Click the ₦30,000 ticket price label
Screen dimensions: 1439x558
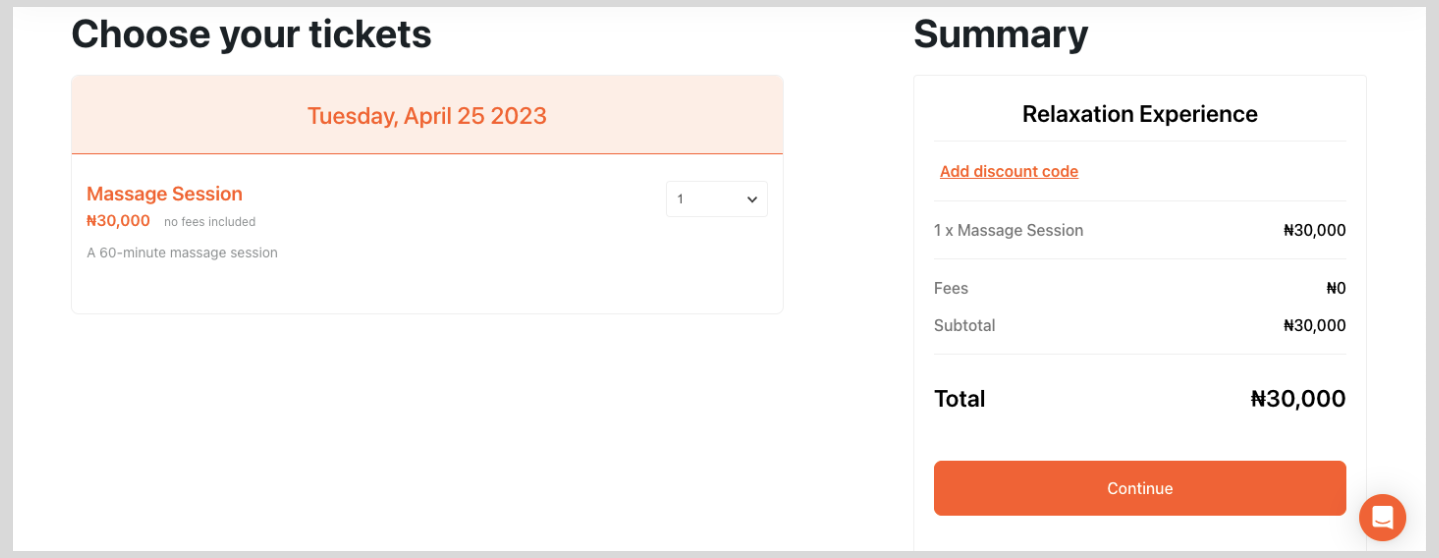click(118, 221)
